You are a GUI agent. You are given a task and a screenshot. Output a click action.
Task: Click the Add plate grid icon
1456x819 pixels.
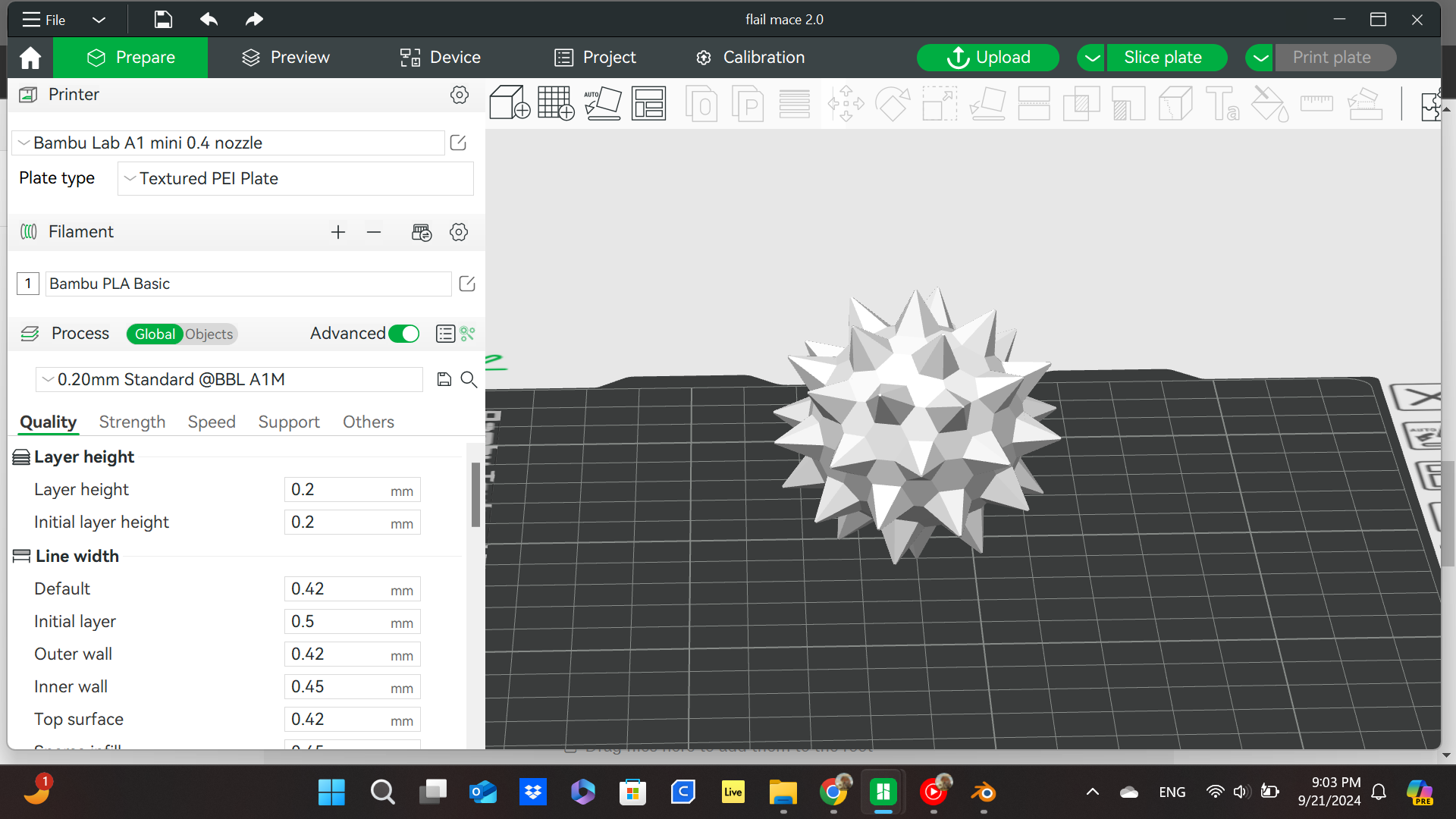click(x=556, y=102)
